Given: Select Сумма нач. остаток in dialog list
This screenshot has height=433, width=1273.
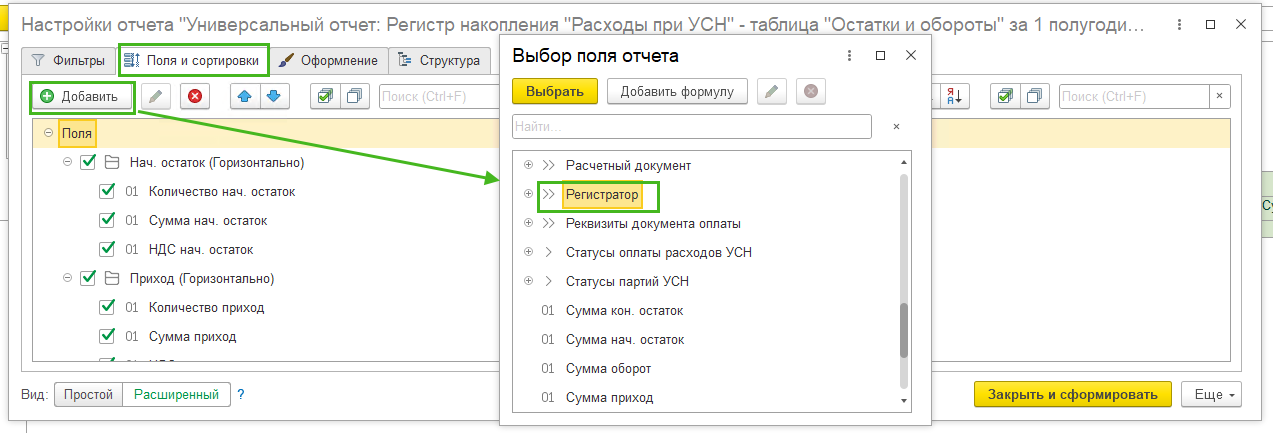Looking at the screenshot, I should click(x=625, y=339).
